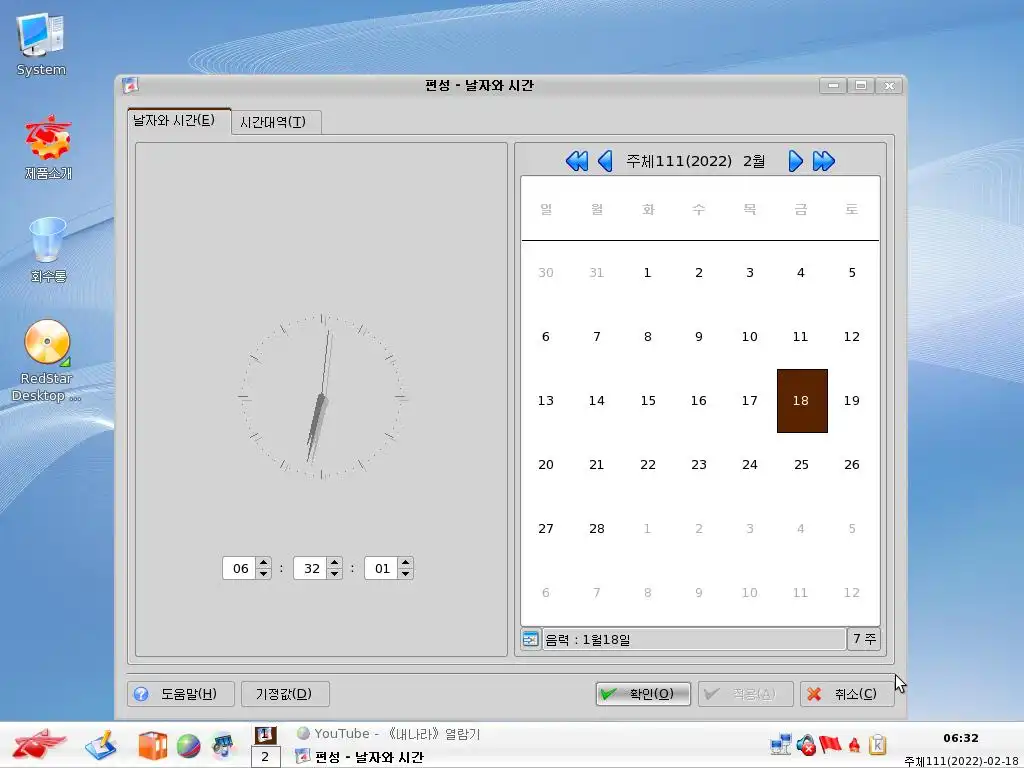The width and height of the screenshot is (1024, 768).
Task: Select date 26 in the calendar
Action: 852,464
